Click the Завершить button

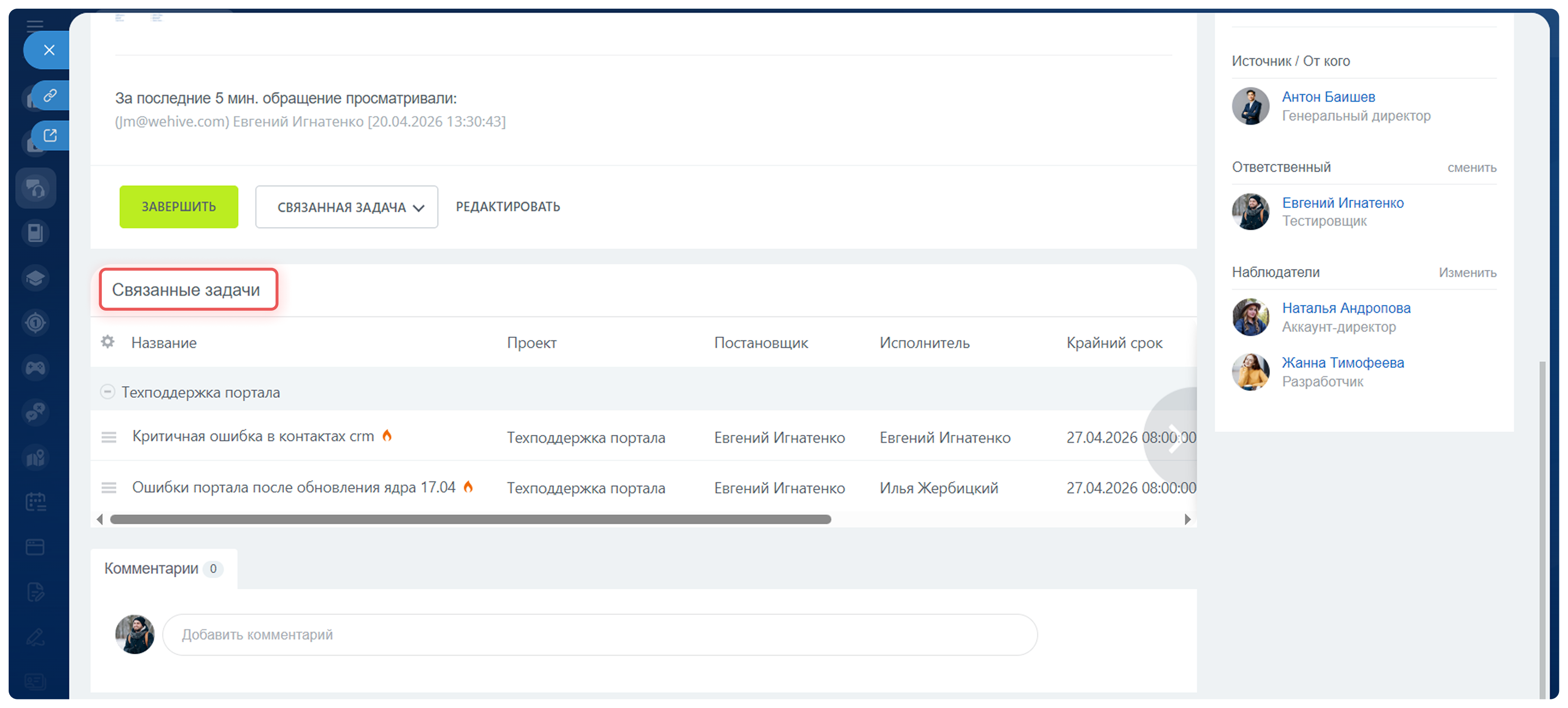[178, 207]
